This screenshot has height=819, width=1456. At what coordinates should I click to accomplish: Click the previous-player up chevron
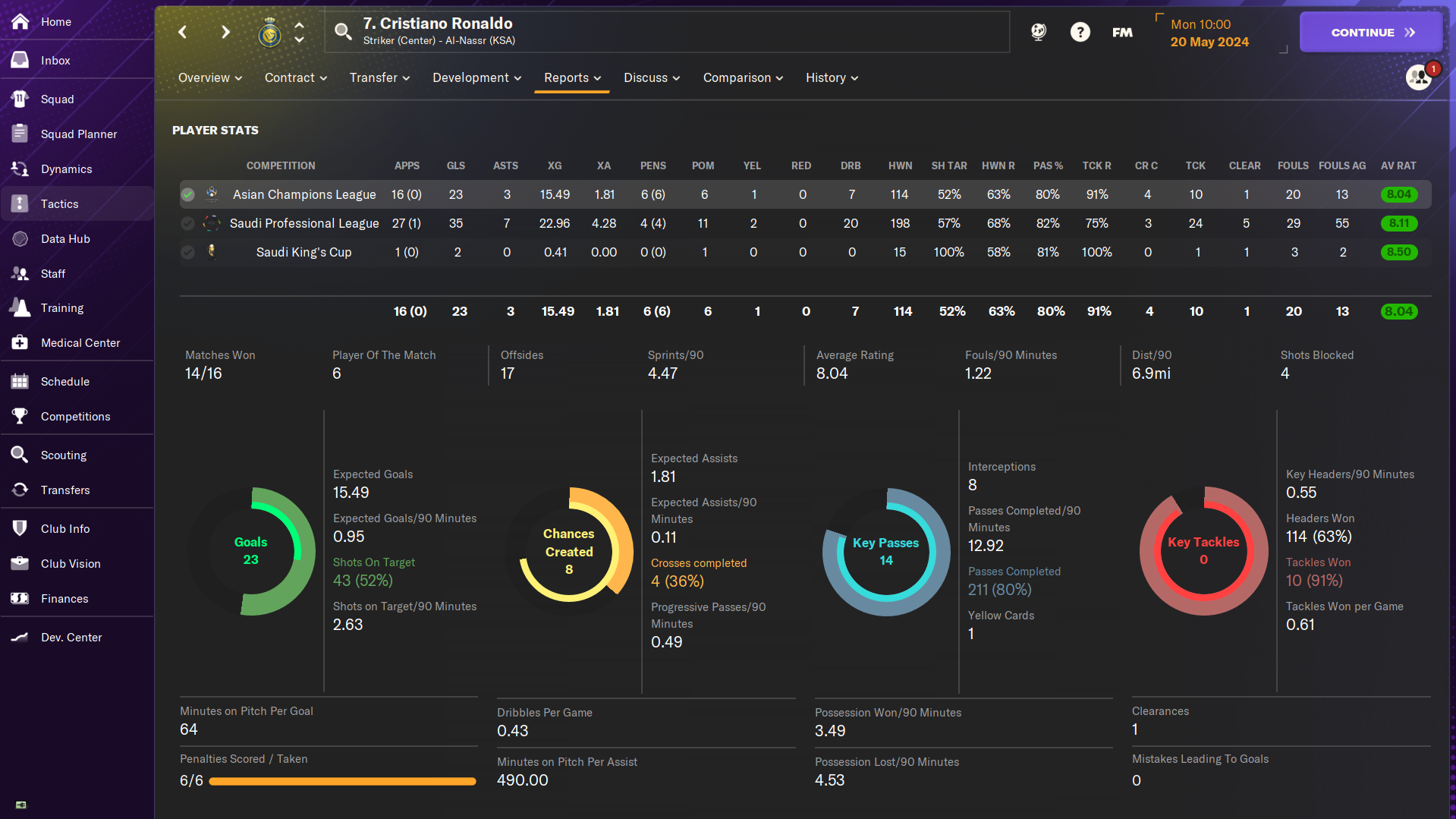coord(300,24)
